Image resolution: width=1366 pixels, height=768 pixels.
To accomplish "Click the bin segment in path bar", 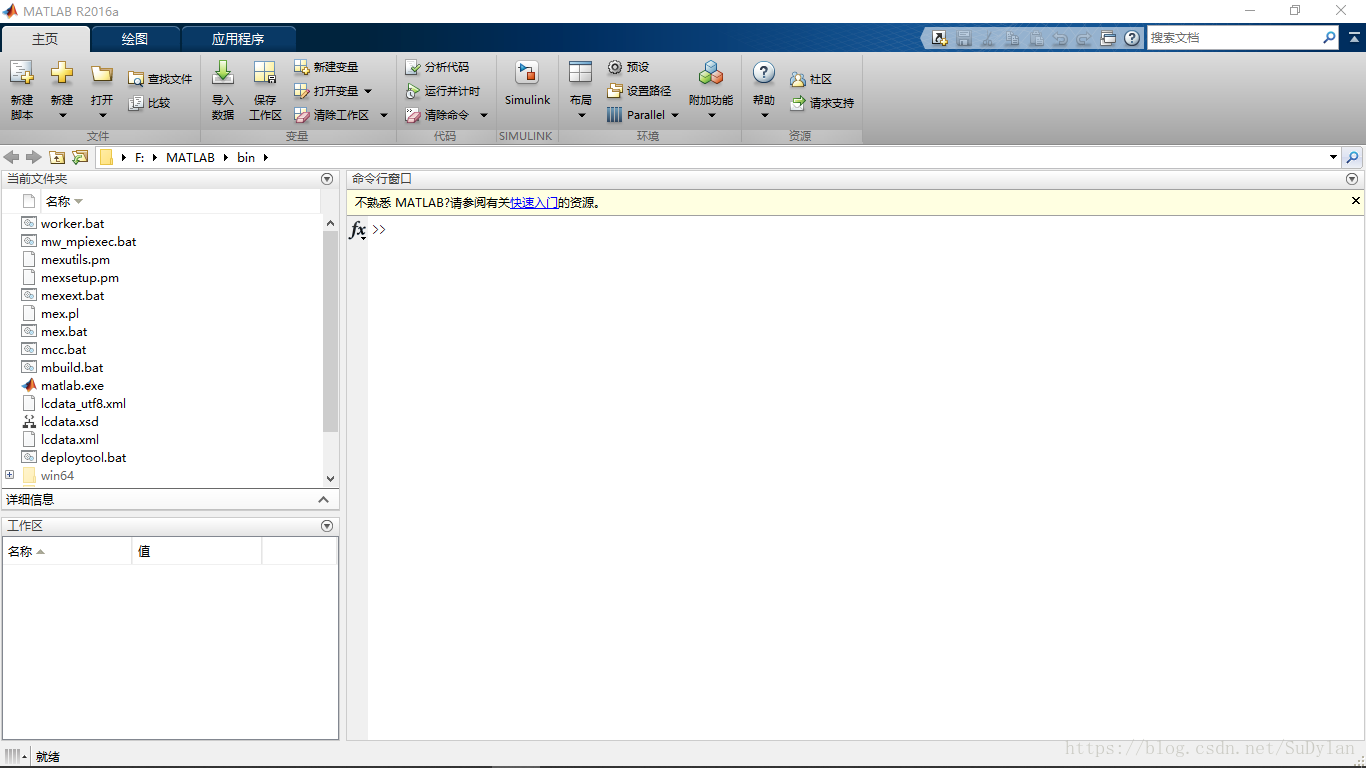I will tap(246, 158).
